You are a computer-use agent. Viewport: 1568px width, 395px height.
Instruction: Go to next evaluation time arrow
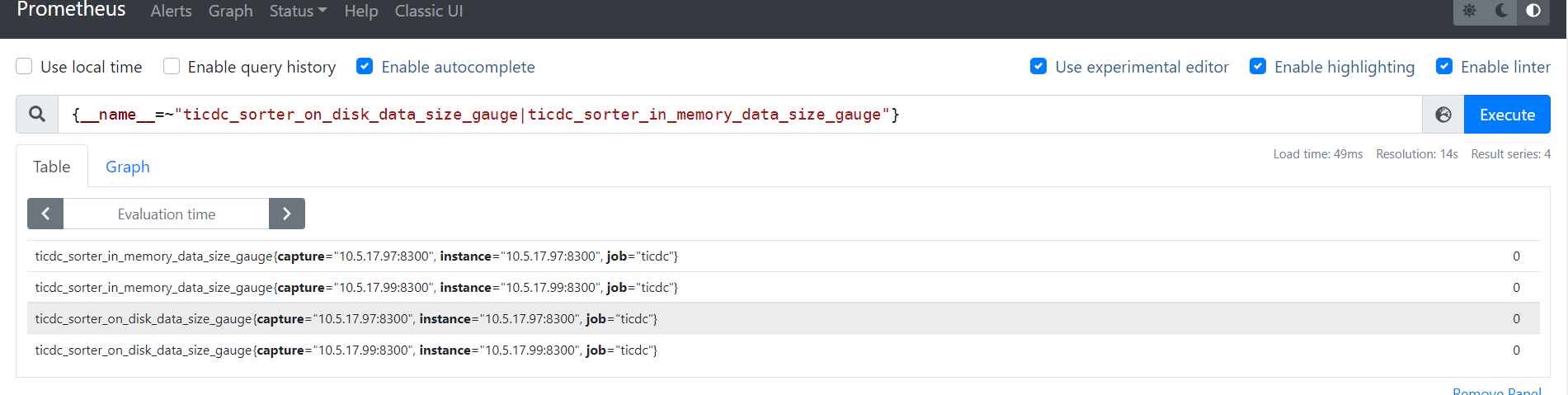tap(287, 214)
